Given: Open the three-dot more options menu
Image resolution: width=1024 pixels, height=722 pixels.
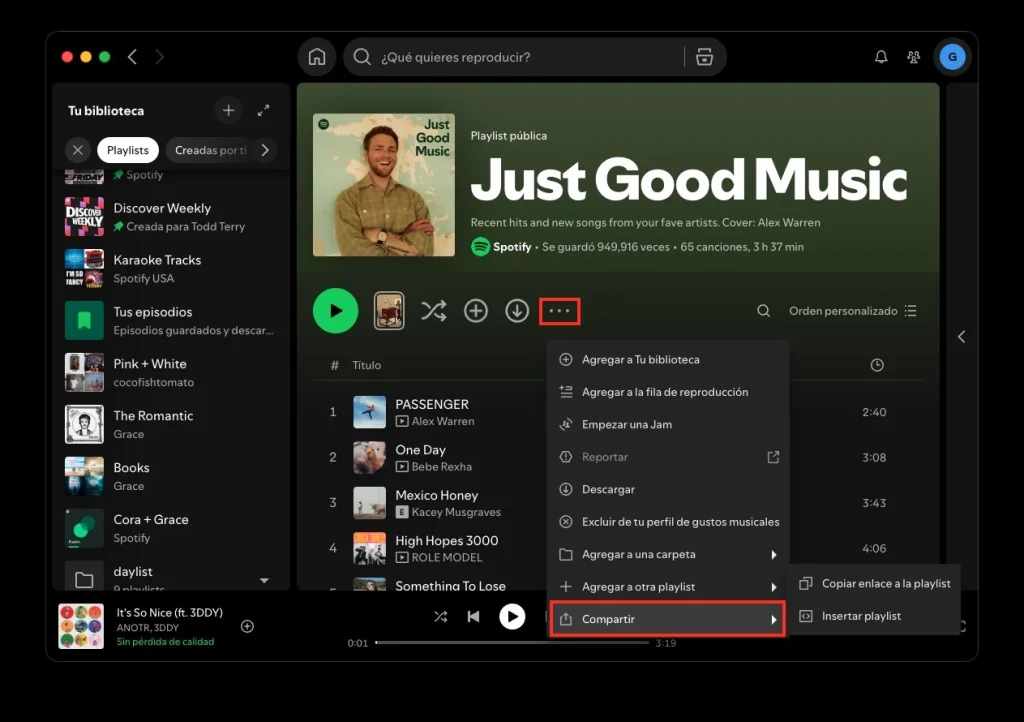Looking at the screenshot, I should tap(560, 311).
